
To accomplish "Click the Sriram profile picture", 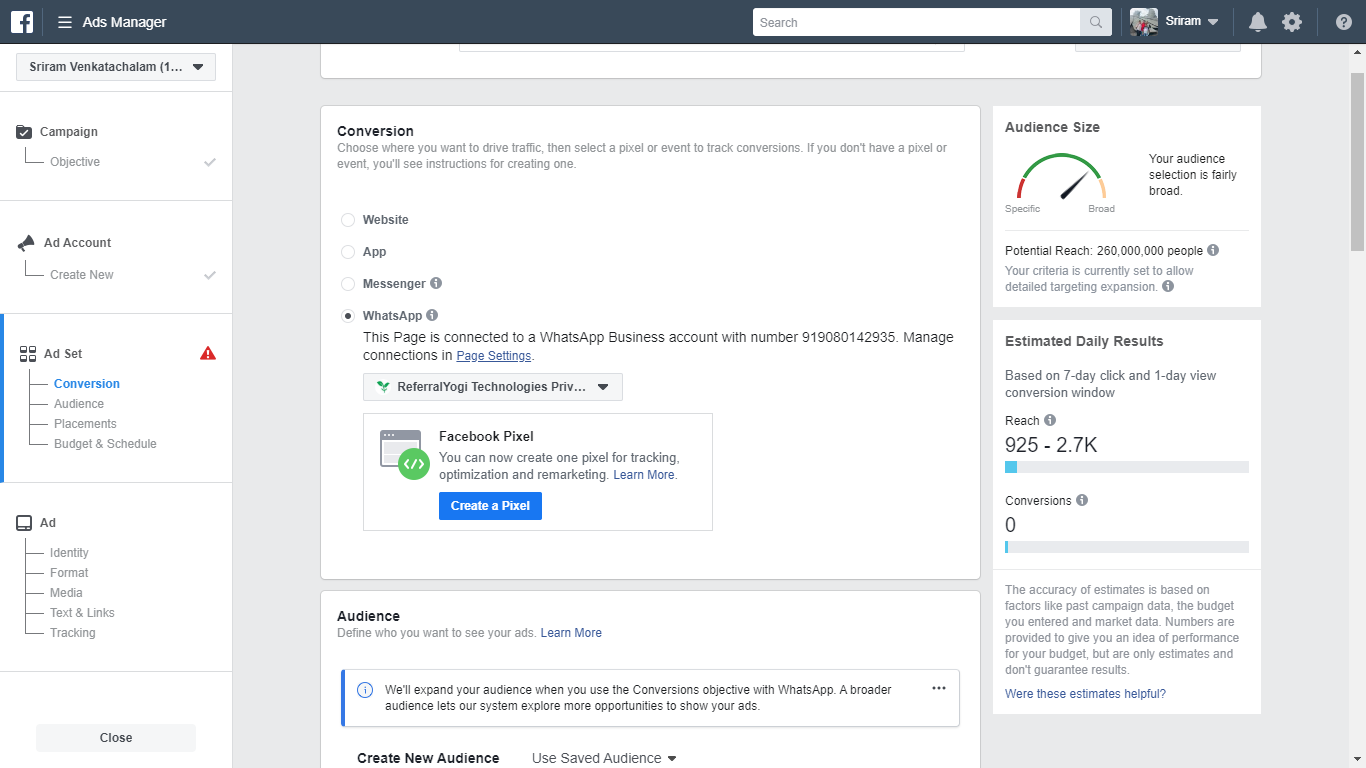I will click(x=1144, y=22).
